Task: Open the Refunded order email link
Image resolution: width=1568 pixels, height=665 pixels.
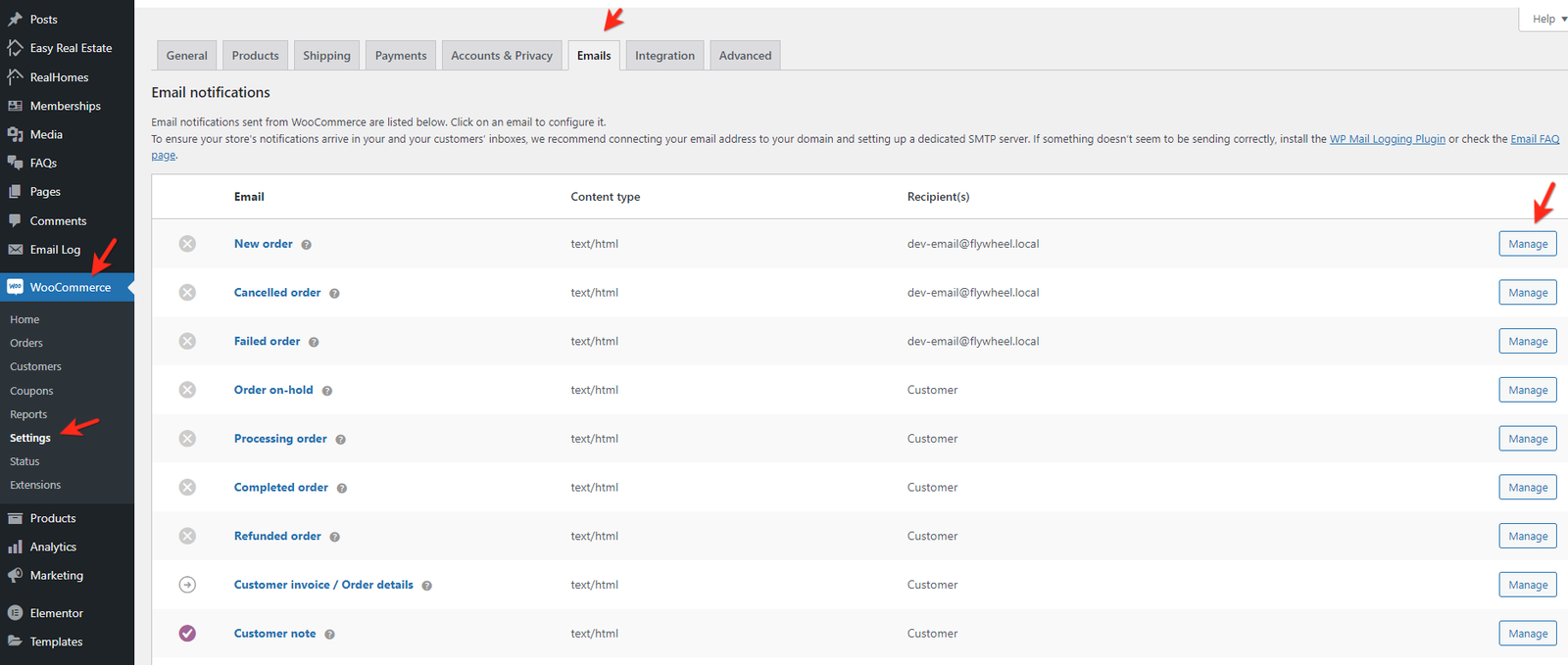Action: 277,536
